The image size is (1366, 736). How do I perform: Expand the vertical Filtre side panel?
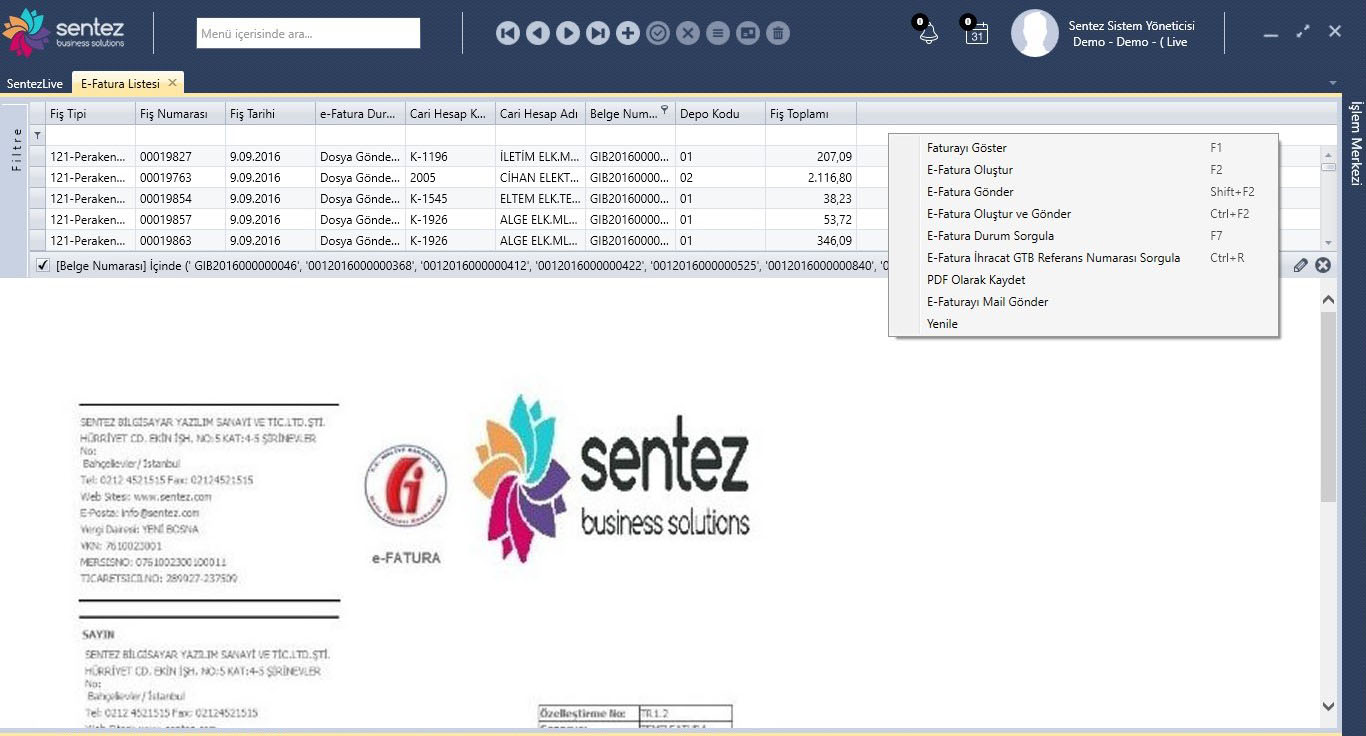[15, 150]
